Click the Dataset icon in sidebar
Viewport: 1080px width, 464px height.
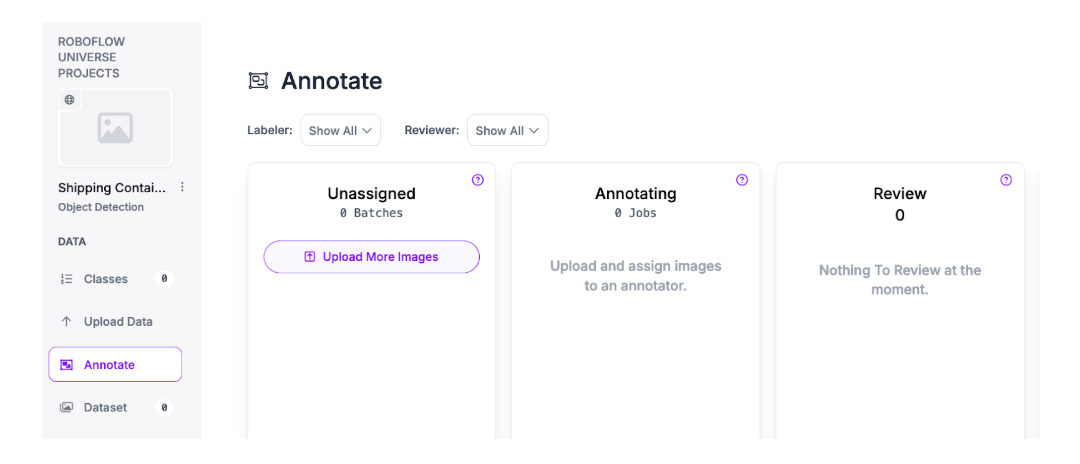(x=67, y=407)
